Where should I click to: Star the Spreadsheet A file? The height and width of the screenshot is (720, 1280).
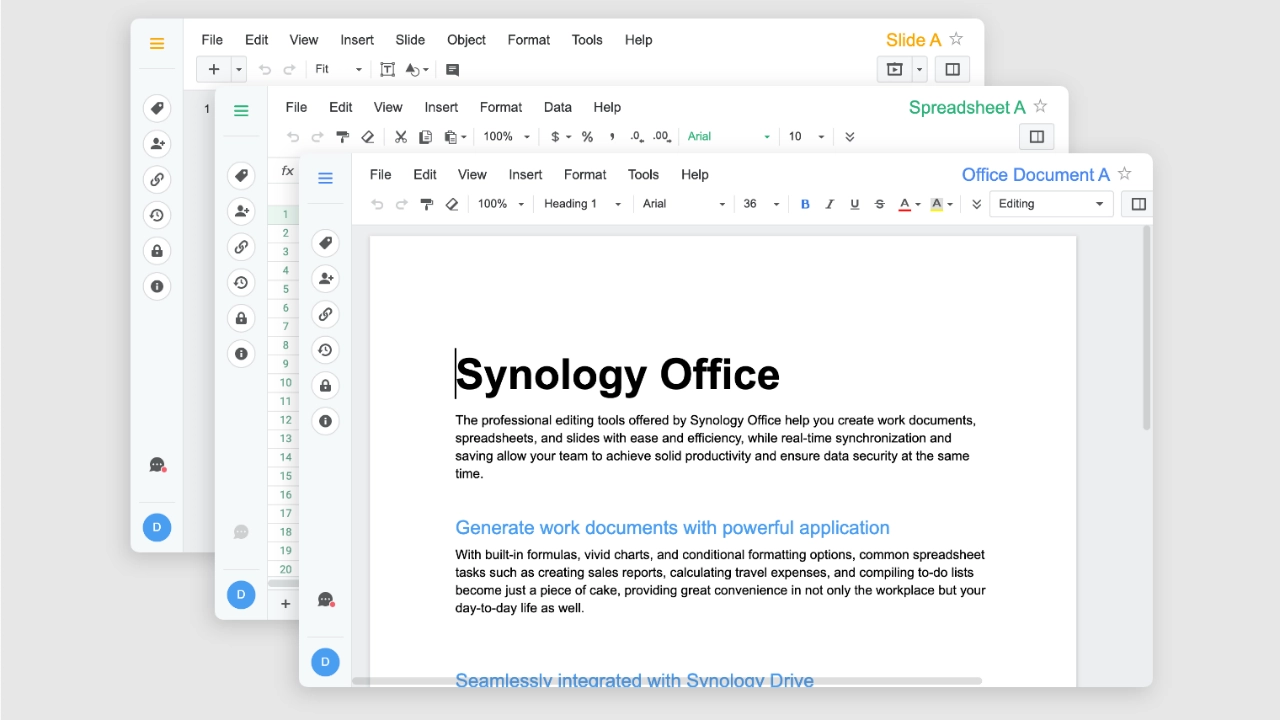point(1040,106)
